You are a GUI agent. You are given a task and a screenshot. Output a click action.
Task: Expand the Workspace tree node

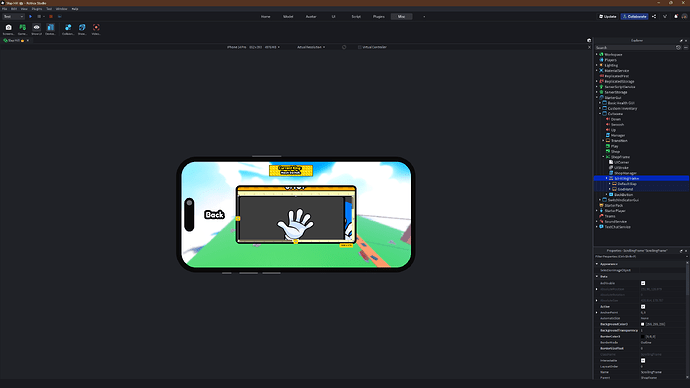tap(597, 55)
